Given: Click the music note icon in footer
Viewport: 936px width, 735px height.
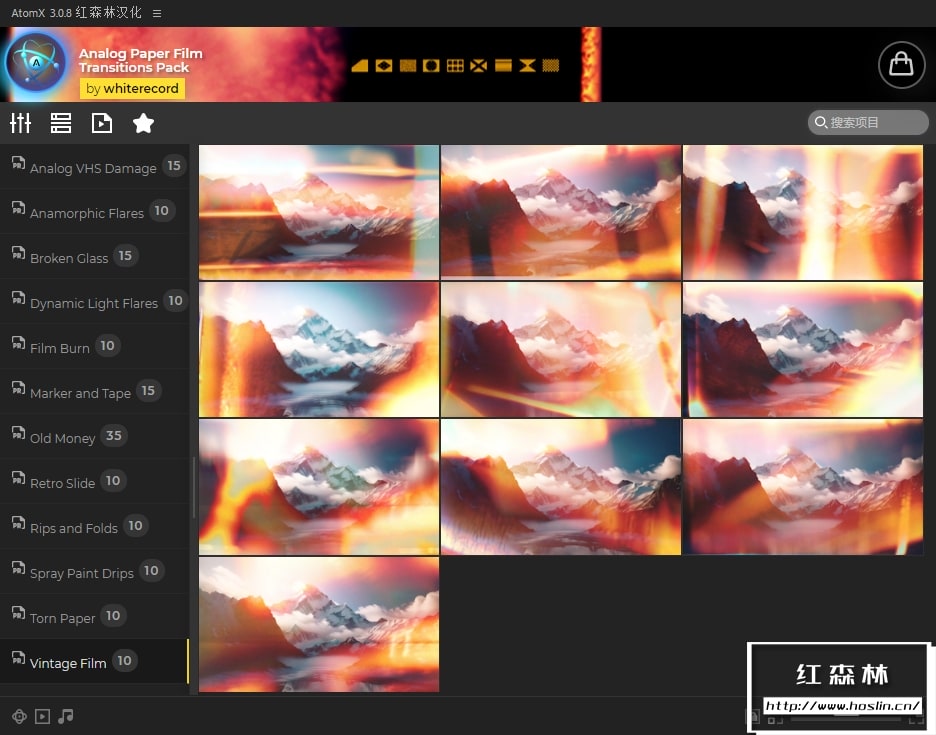Looking at the screenshot, I should tap(66, 716).
